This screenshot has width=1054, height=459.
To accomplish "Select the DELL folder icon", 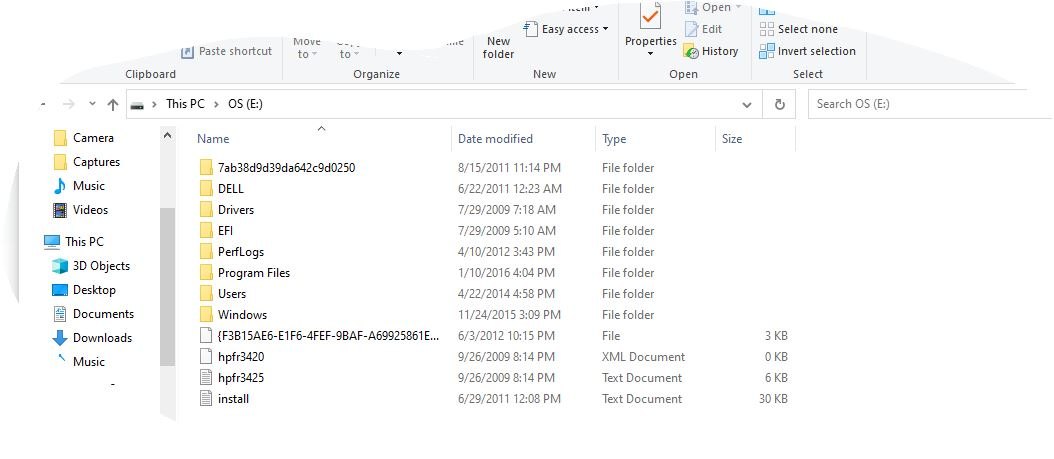I will click(x=206, y=189).
